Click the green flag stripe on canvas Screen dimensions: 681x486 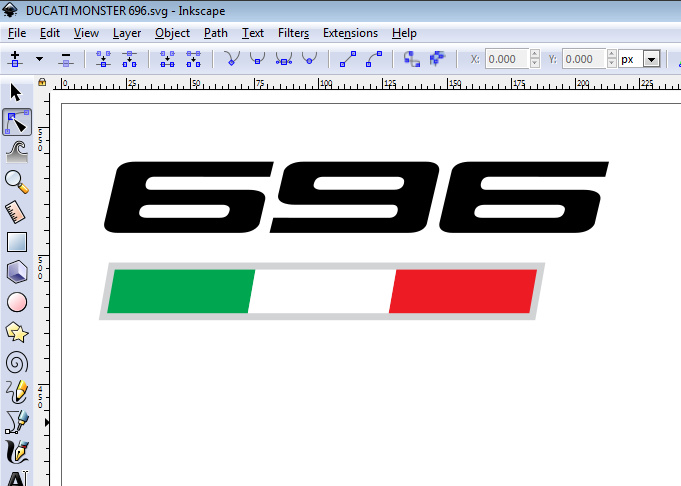point(181,291)
